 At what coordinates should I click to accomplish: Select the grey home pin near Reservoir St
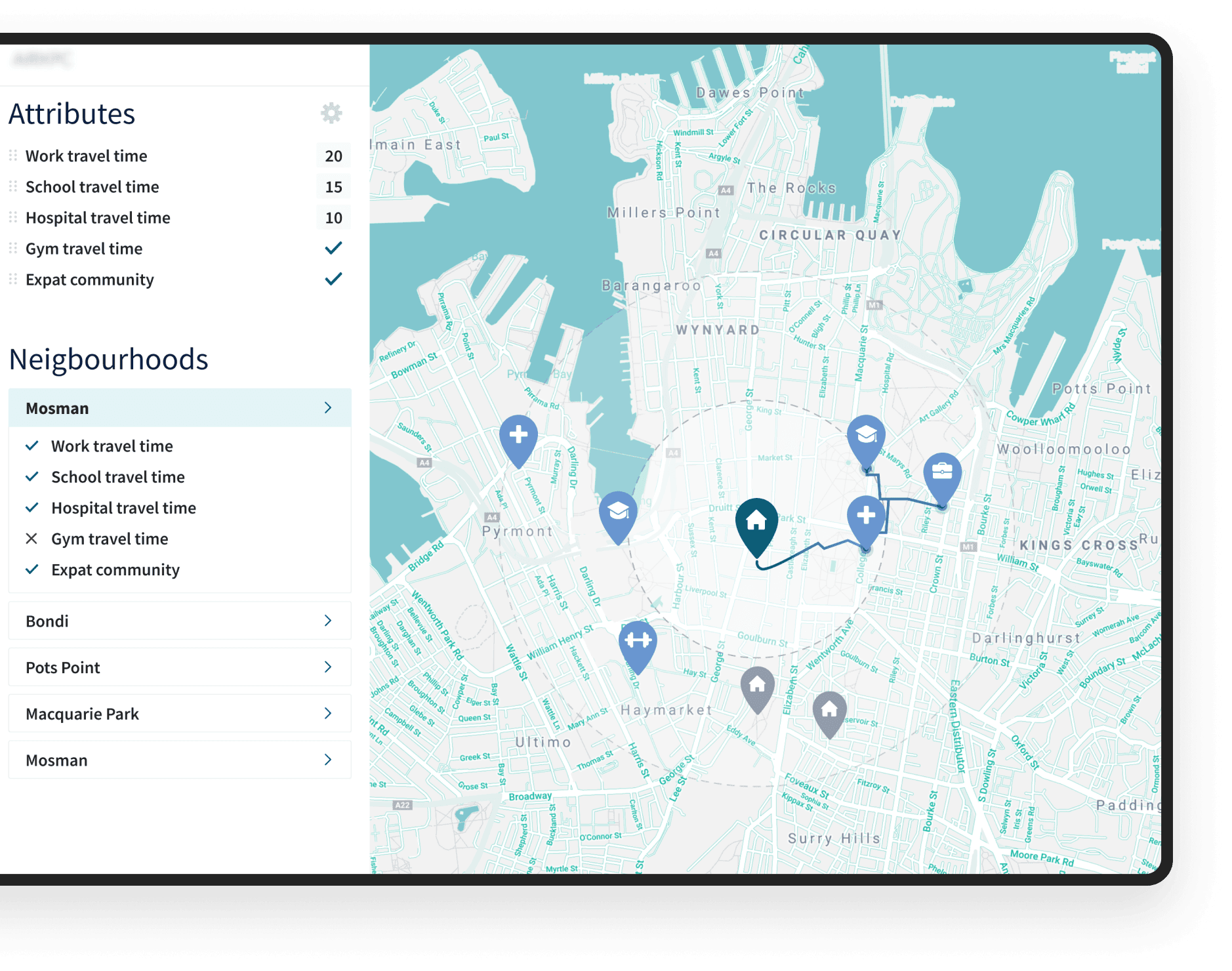[x=829, y=714]
